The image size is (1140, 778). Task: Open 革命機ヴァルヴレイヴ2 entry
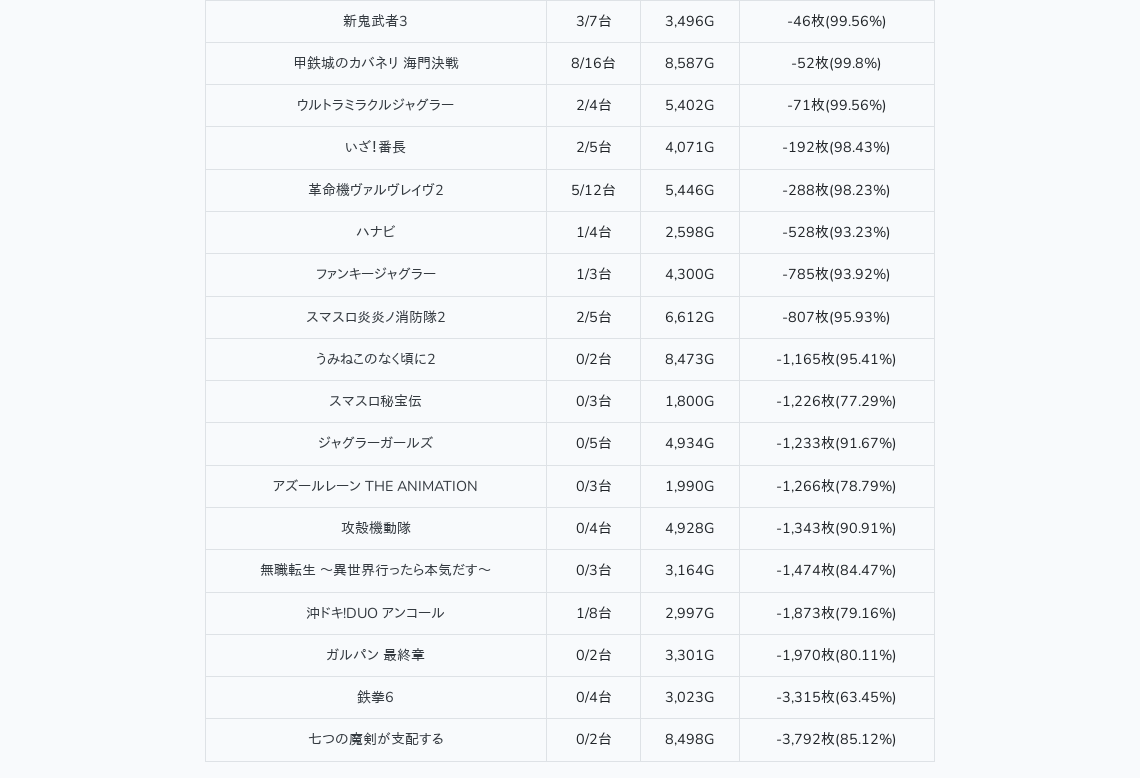pyautogui.click(x=375, y=190)
